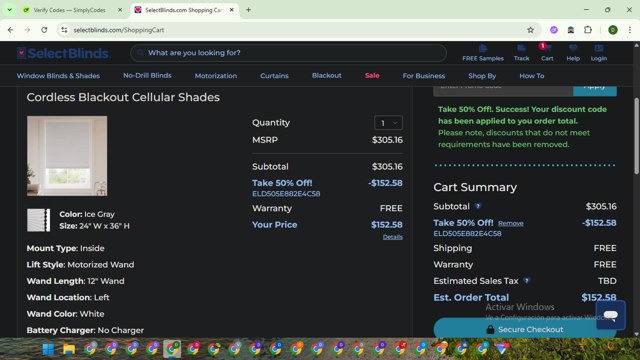The height and width of the screenshot is (360, 640).
Task: Close the SelectBlinds Shopping Cart tab
Action: [231, 10]
